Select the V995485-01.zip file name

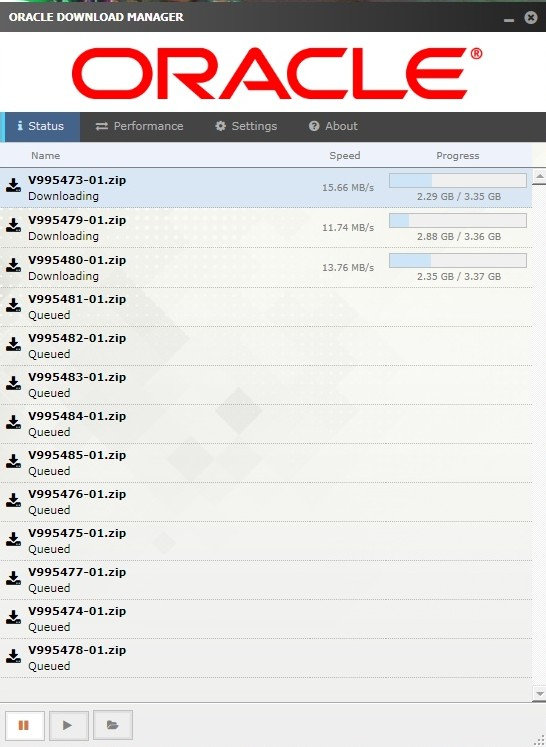(x=77, y=456)
